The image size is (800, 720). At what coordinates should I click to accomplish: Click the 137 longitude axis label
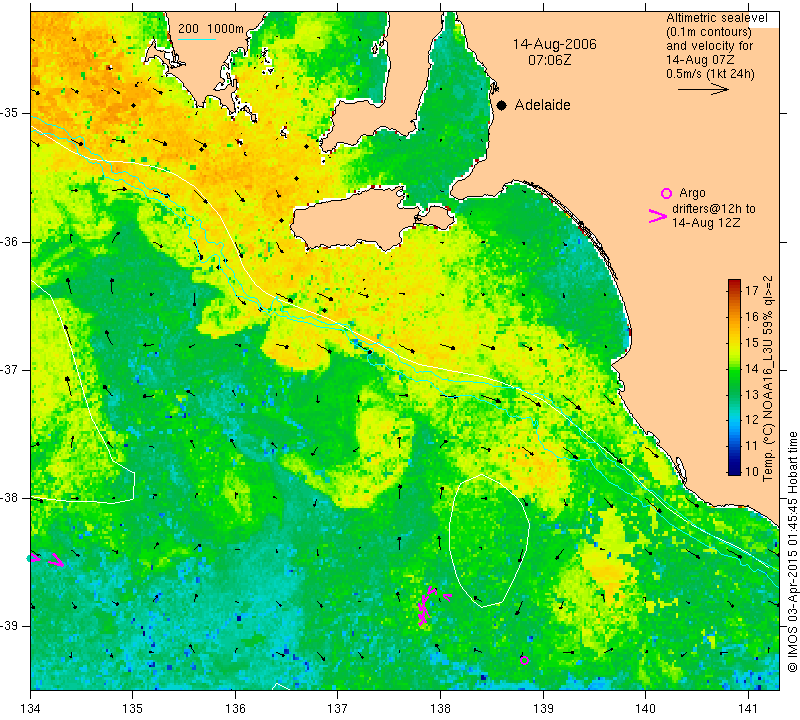coord(337,708)
